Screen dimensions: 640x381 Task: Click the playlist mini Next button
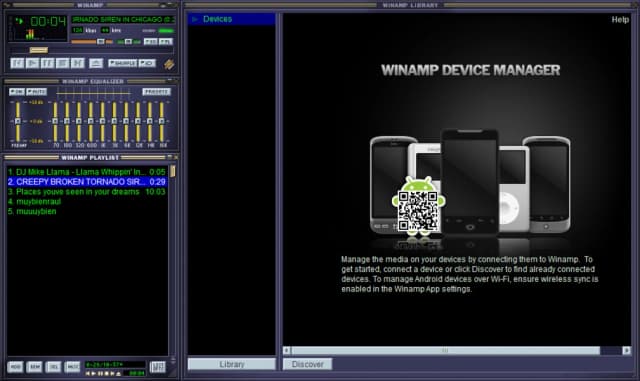coord(112,374)
